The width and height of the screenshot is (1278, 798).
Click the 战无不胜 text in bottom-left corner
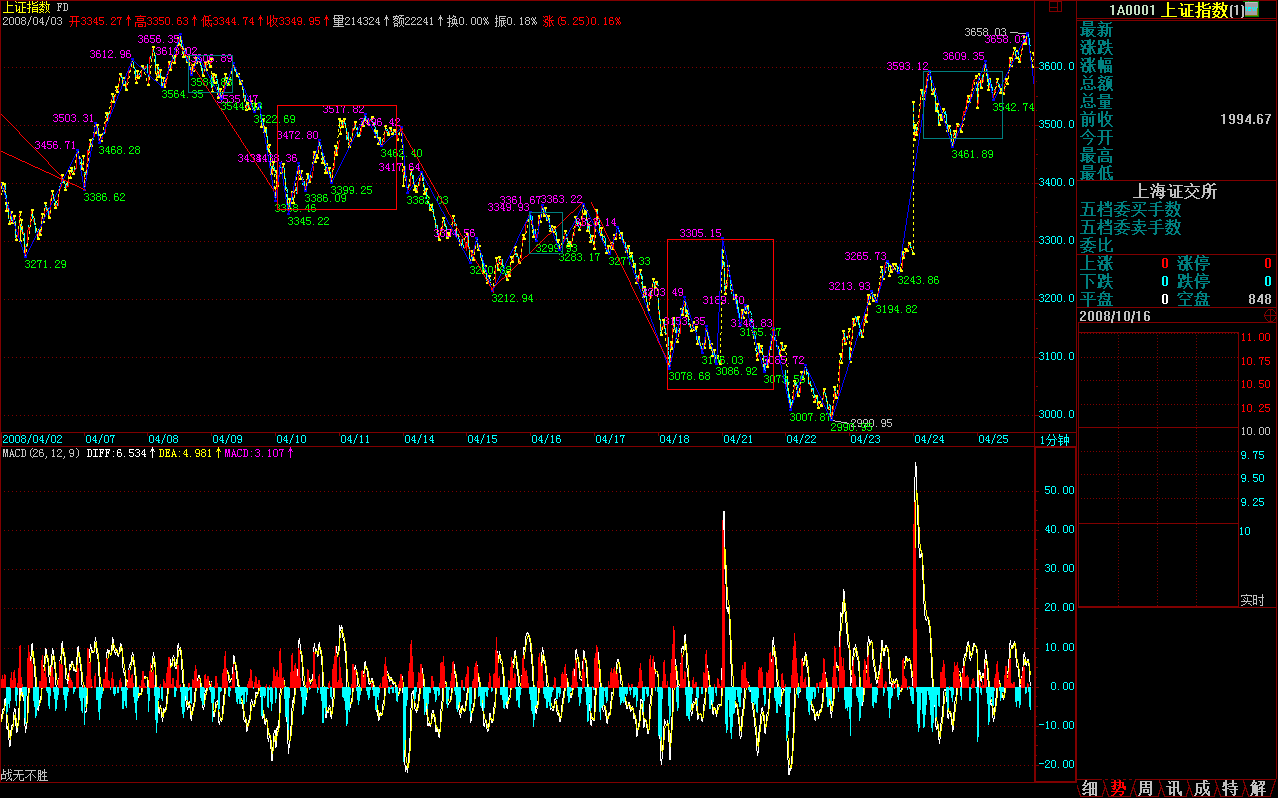pyautogui.click(x=24, y=775)
